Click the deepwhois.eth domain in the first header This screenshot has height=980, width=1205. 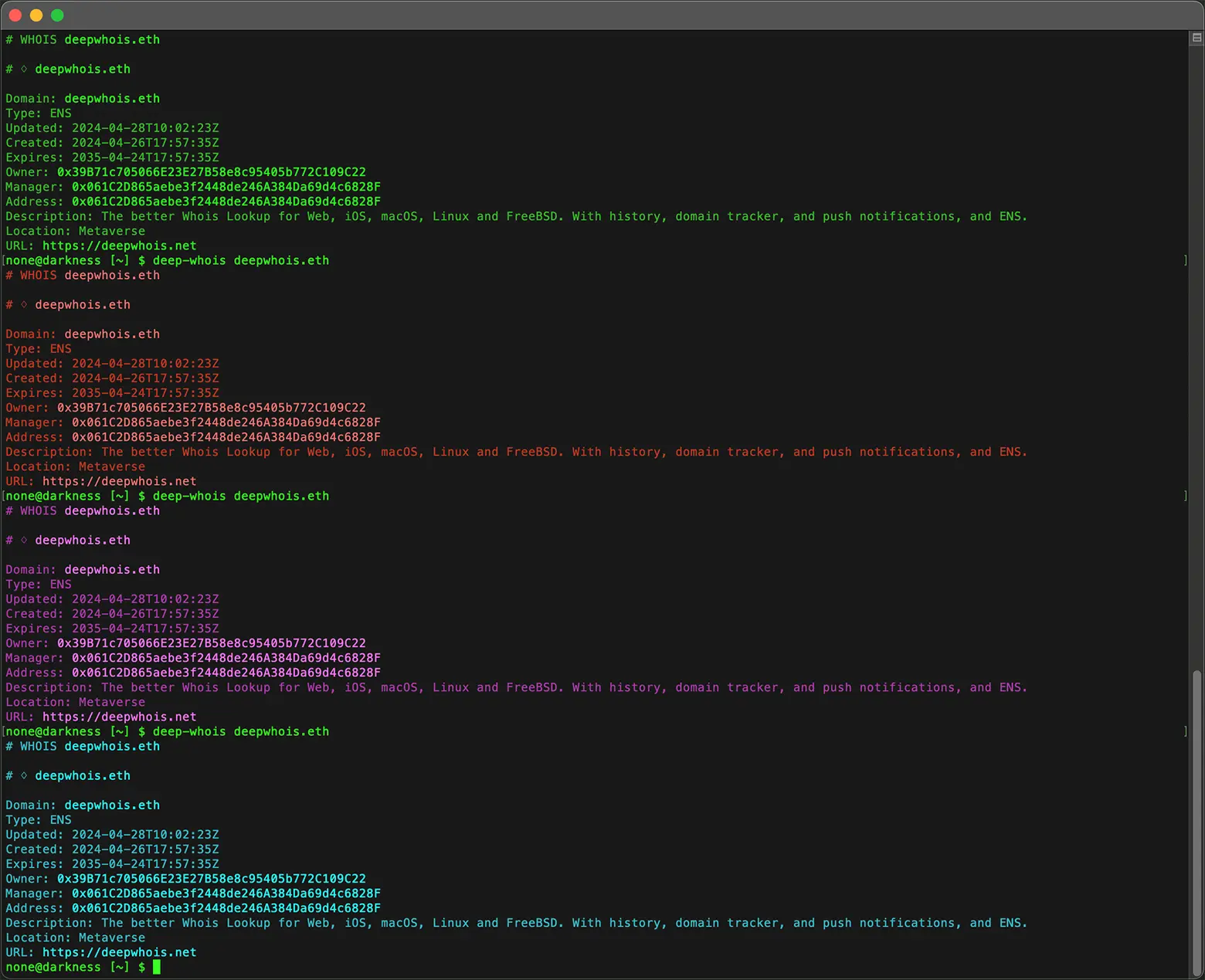coord(111,39)
